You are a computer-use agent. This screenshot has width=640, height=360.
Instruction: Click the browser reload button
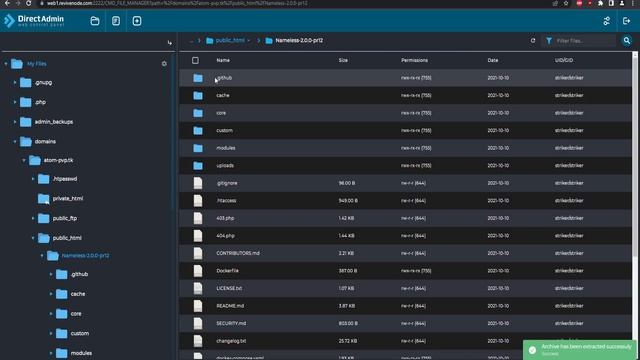pyautogui.click(x=28, y=3)
